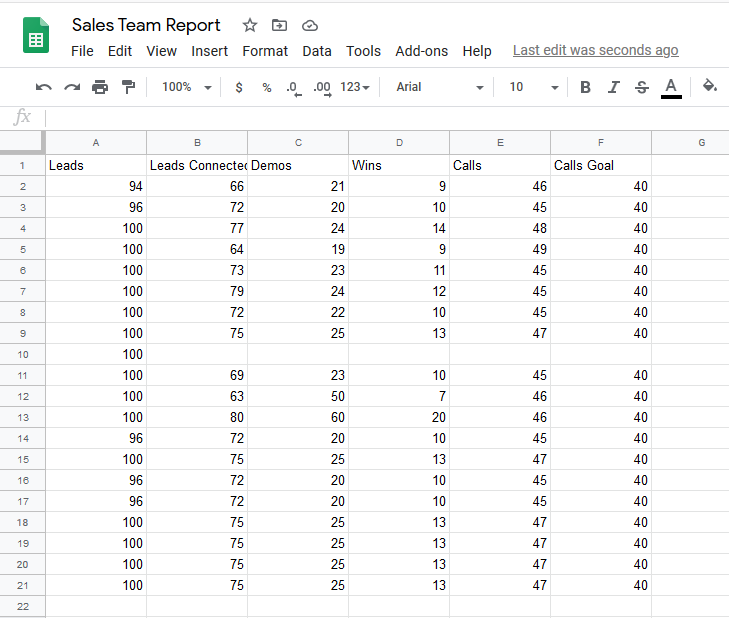729x618 pixels.
Task: Toggle strikethrough formatting
Action: click(x=642, y=87)
